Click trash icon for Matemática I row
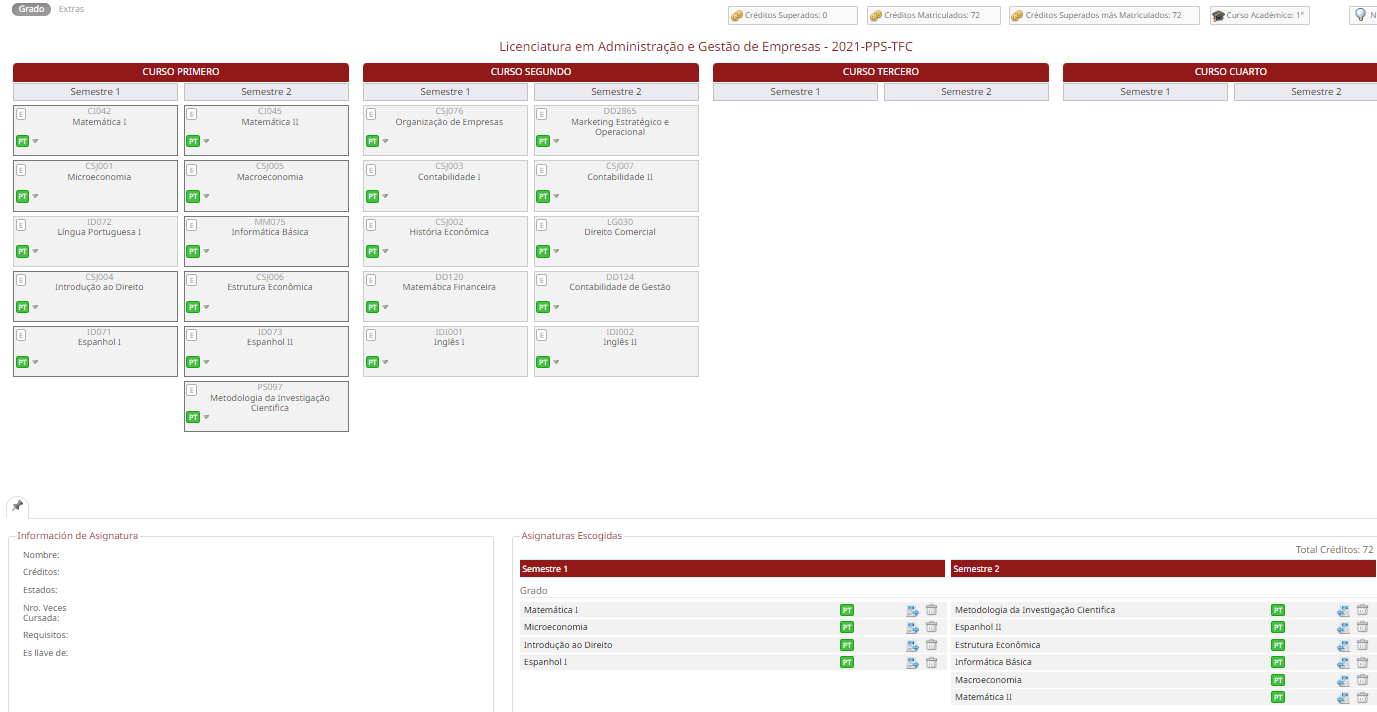1377x712 pixels. click(x=931, y=610)
